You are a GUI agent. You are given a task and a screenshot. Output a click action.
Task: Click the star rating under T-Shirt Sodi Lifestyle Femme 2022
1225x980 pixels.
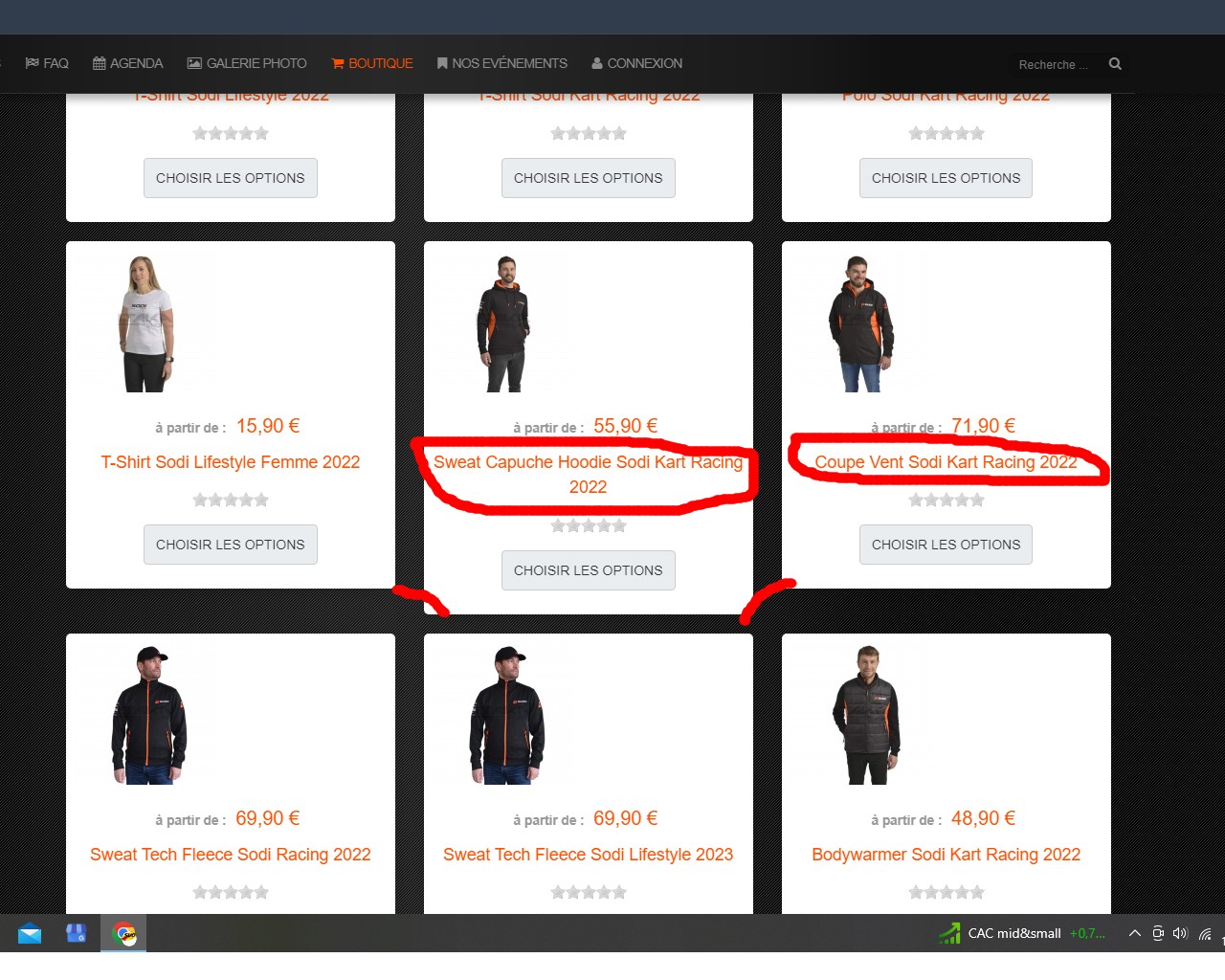(x=231, y=500)
